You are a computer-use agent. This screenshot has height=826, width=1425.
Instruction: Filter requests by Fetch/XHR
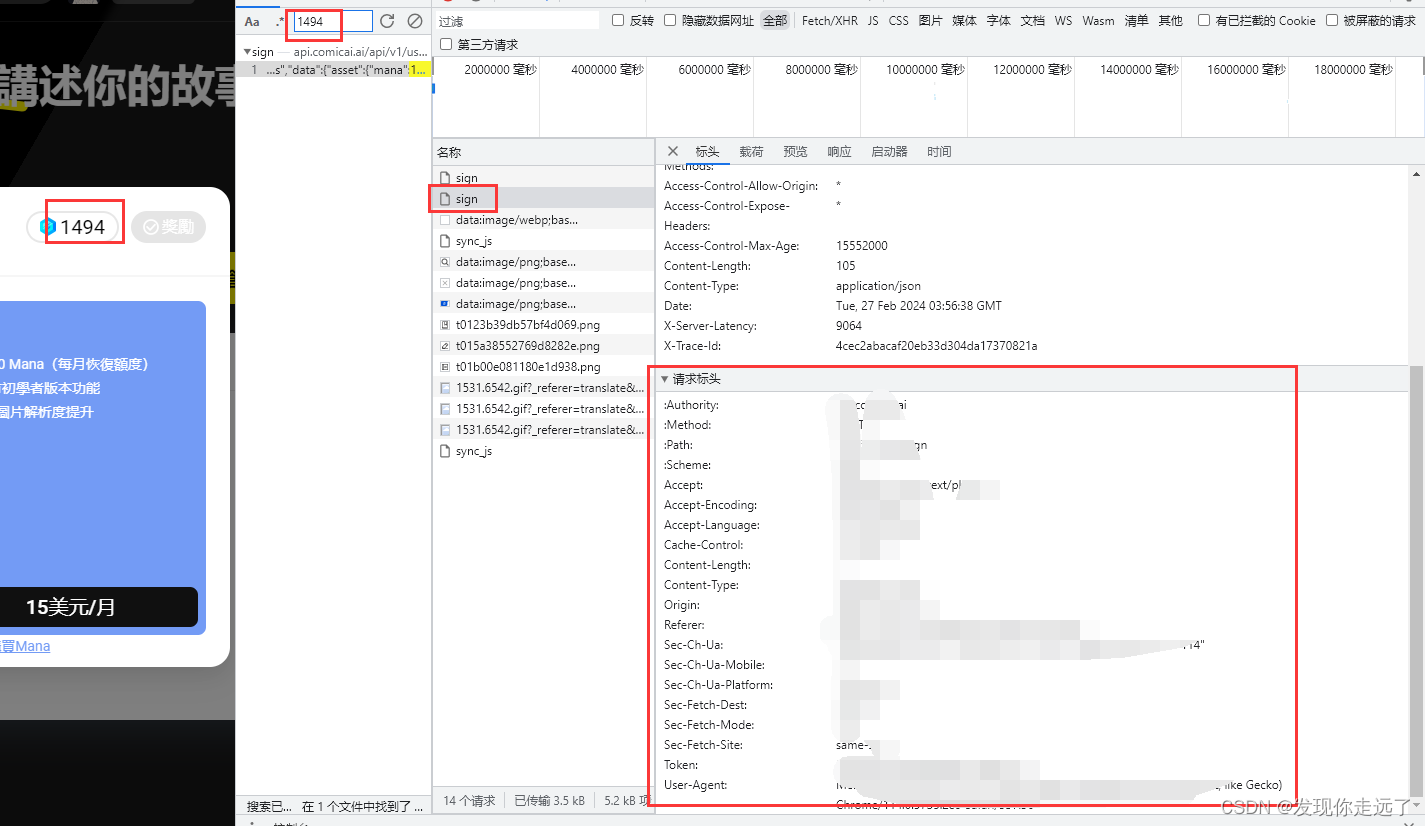[x=830, y=20]
